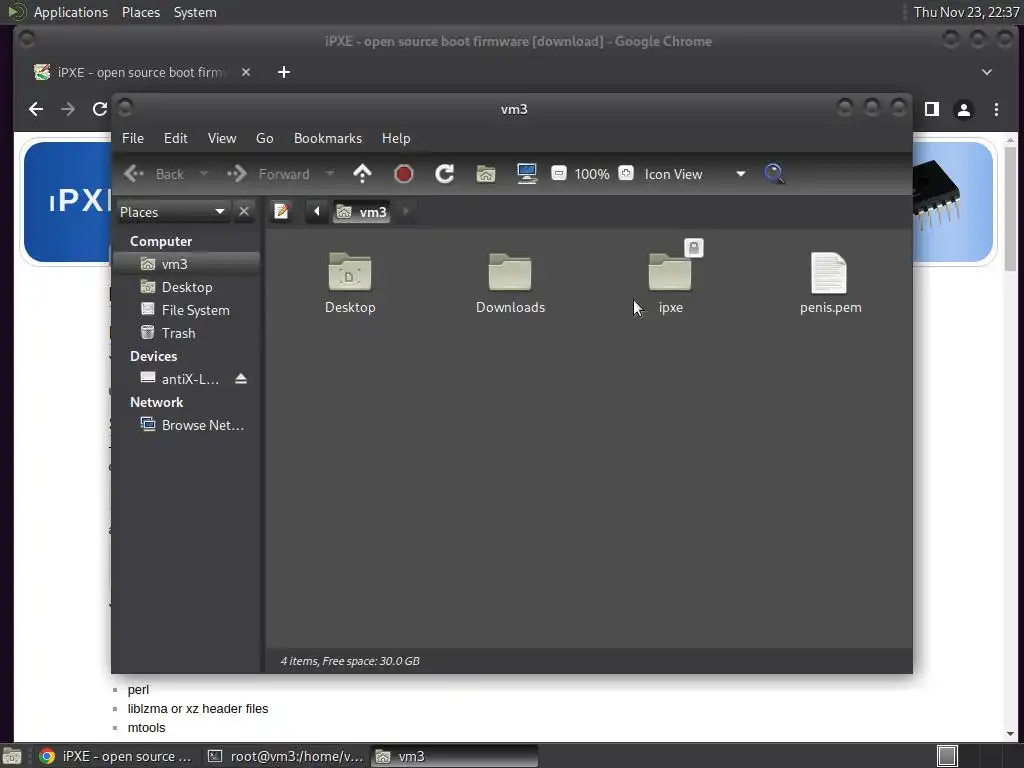Click 'mtools' text on iPXE page
The width and height of the screenshot is (1024, 768).
[x=146, y=728]
